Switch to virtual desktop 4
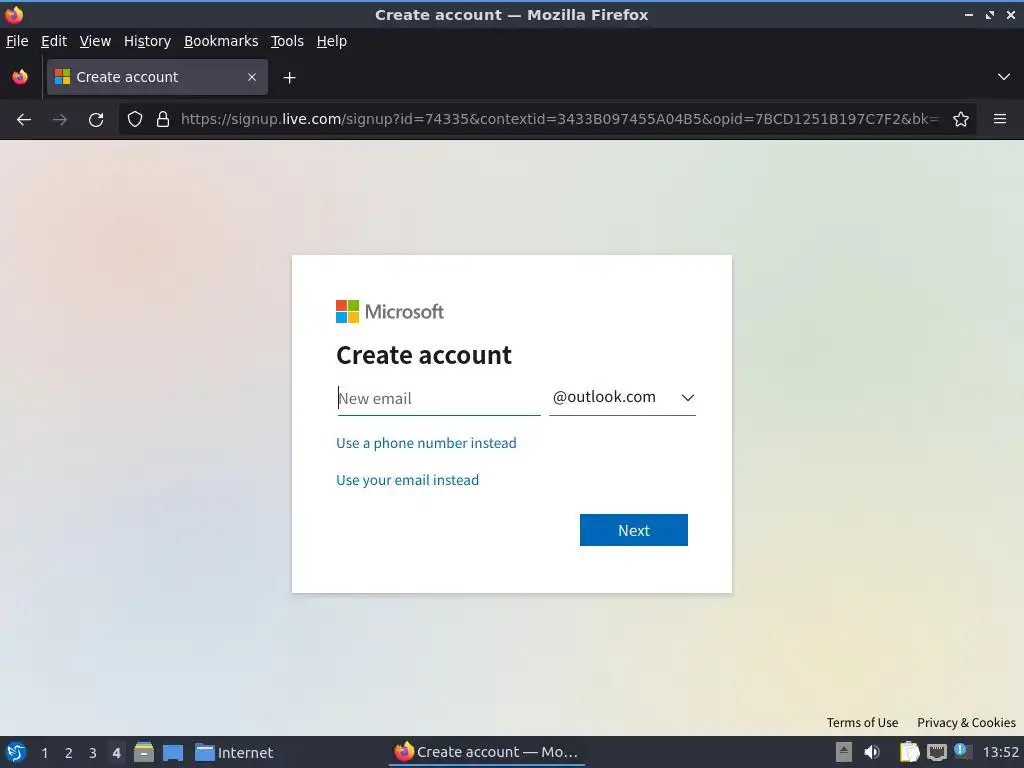Viewport: 1024px width, 768px height. [116, 753]
